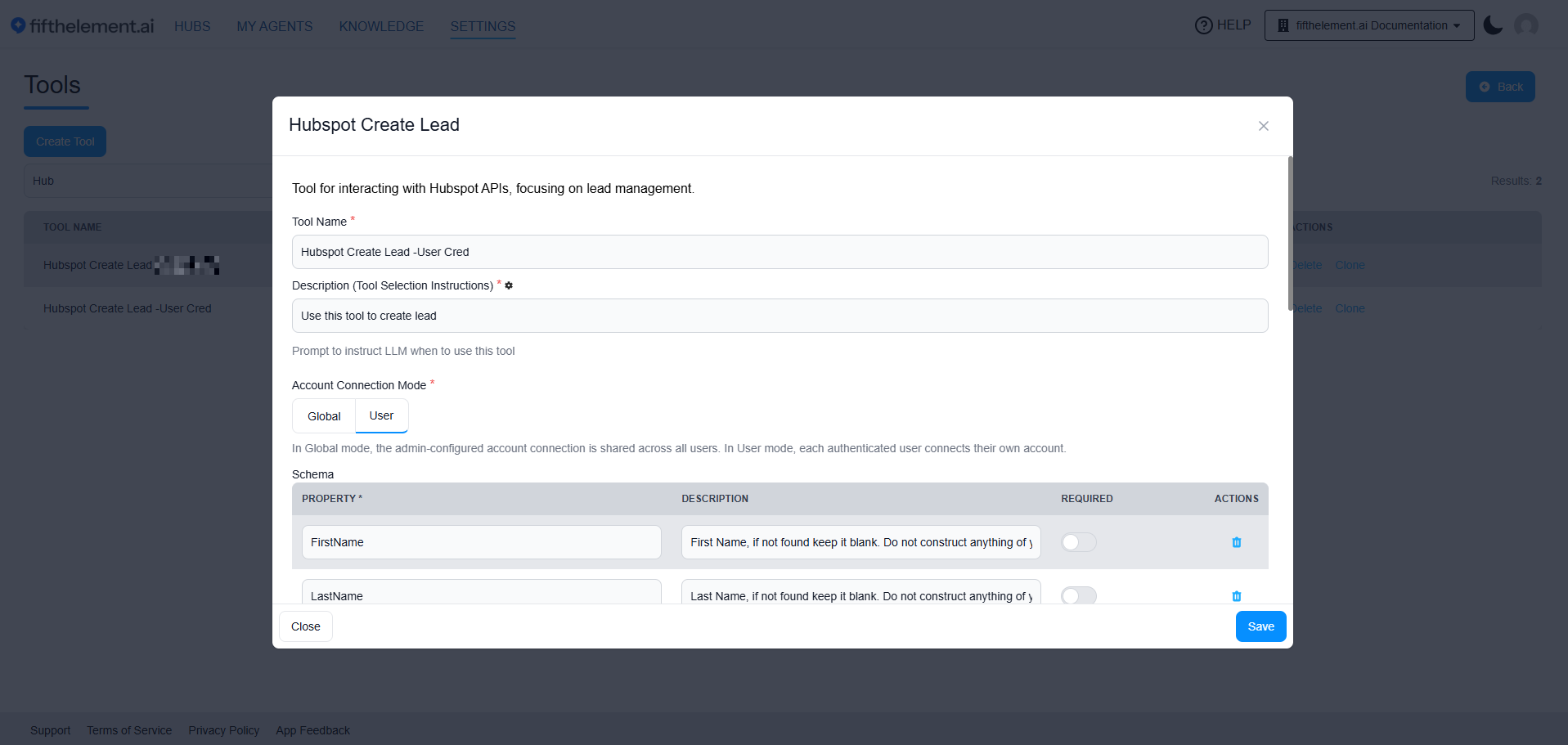This screenshot has width=1568, height=745.
Task: Click the Save button
Action: [x=1260, y=626]
